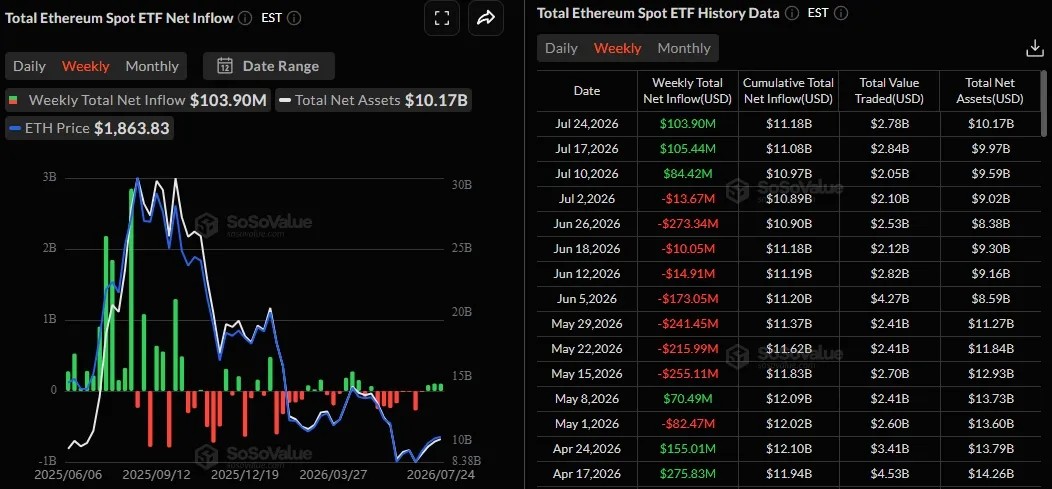This screenshot has width=1052, height=489.
Task: Click info icon beside chart EST label
Action: click(x=294, y=17)
